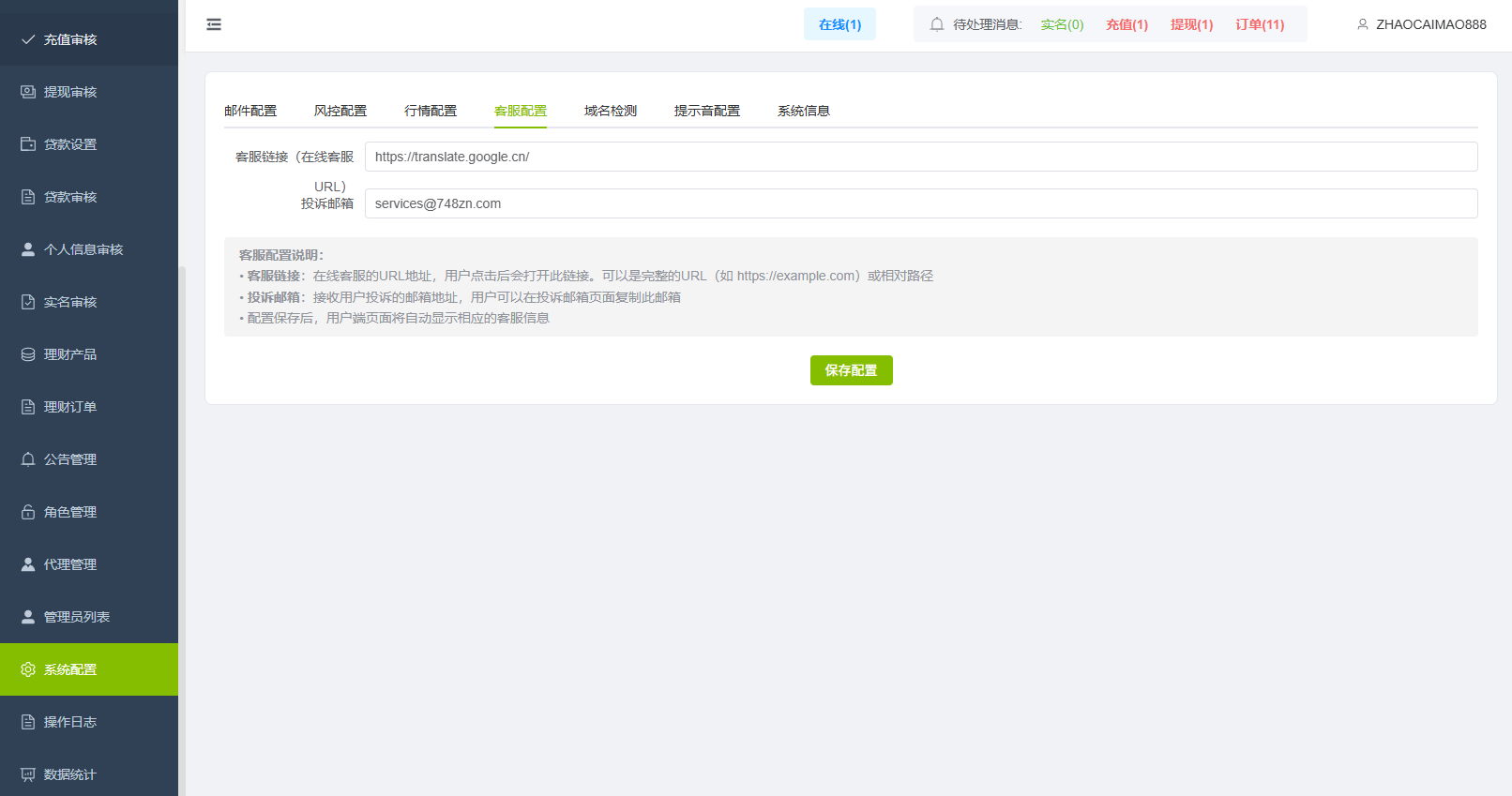Open the 域名检测 tab
1512x796 pixels.
click(611, 111)
